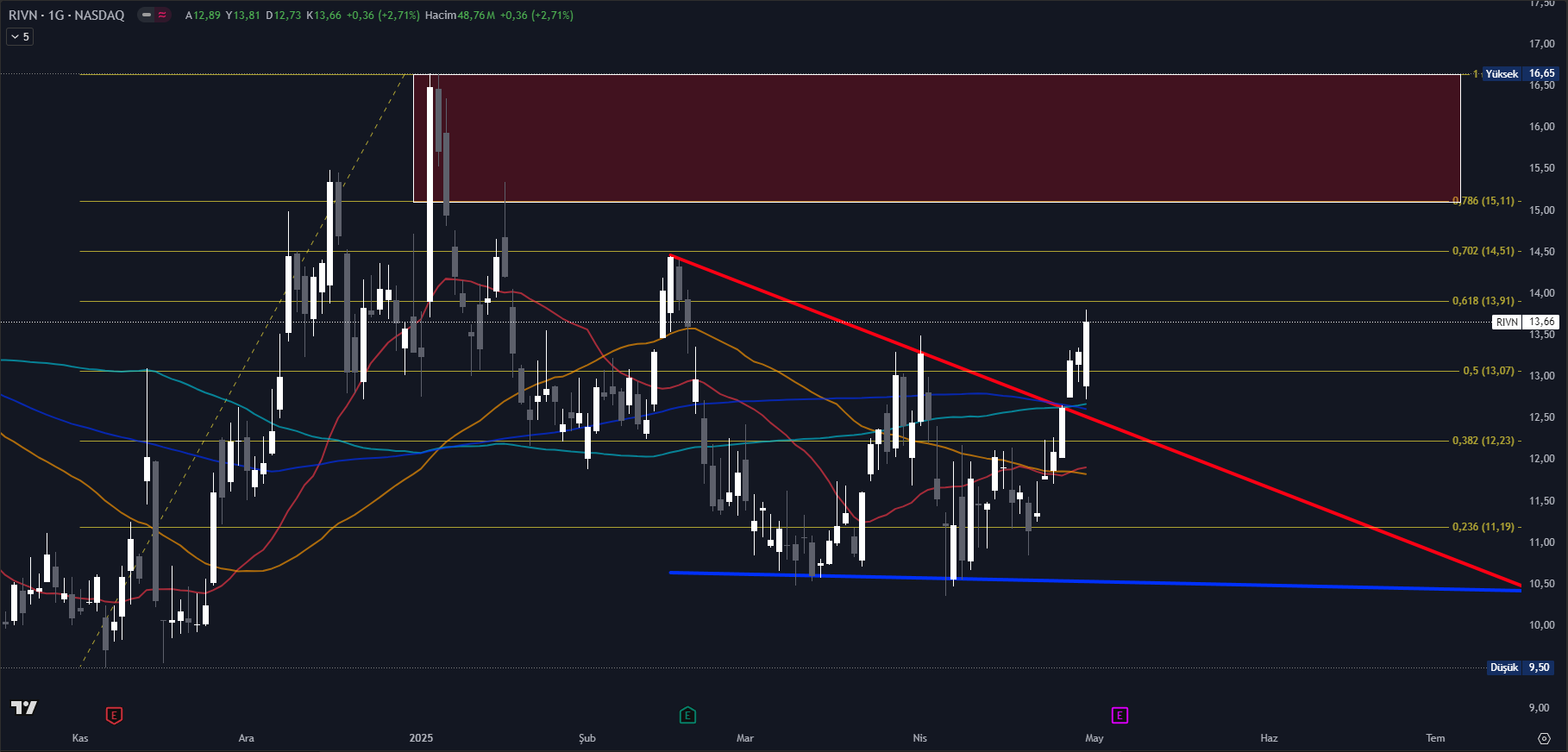Click the low price value D12,73

[284, 15]
